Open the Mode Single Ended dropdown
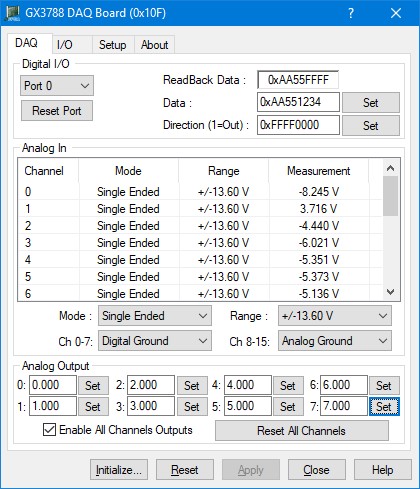 click(155, 316)
